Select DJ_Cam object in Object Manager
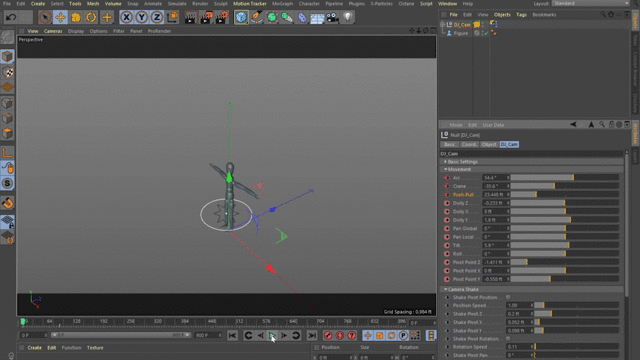The height and width of the screenshot is (360, 640). pyautogui.click(x=462, y=25)
